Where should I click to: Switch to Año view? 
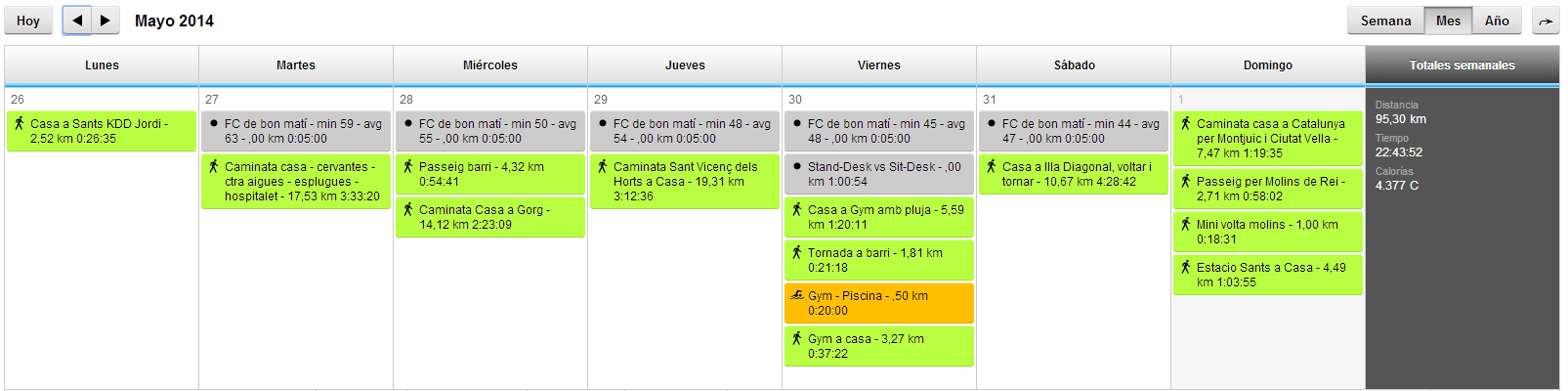pos(1497,21)
